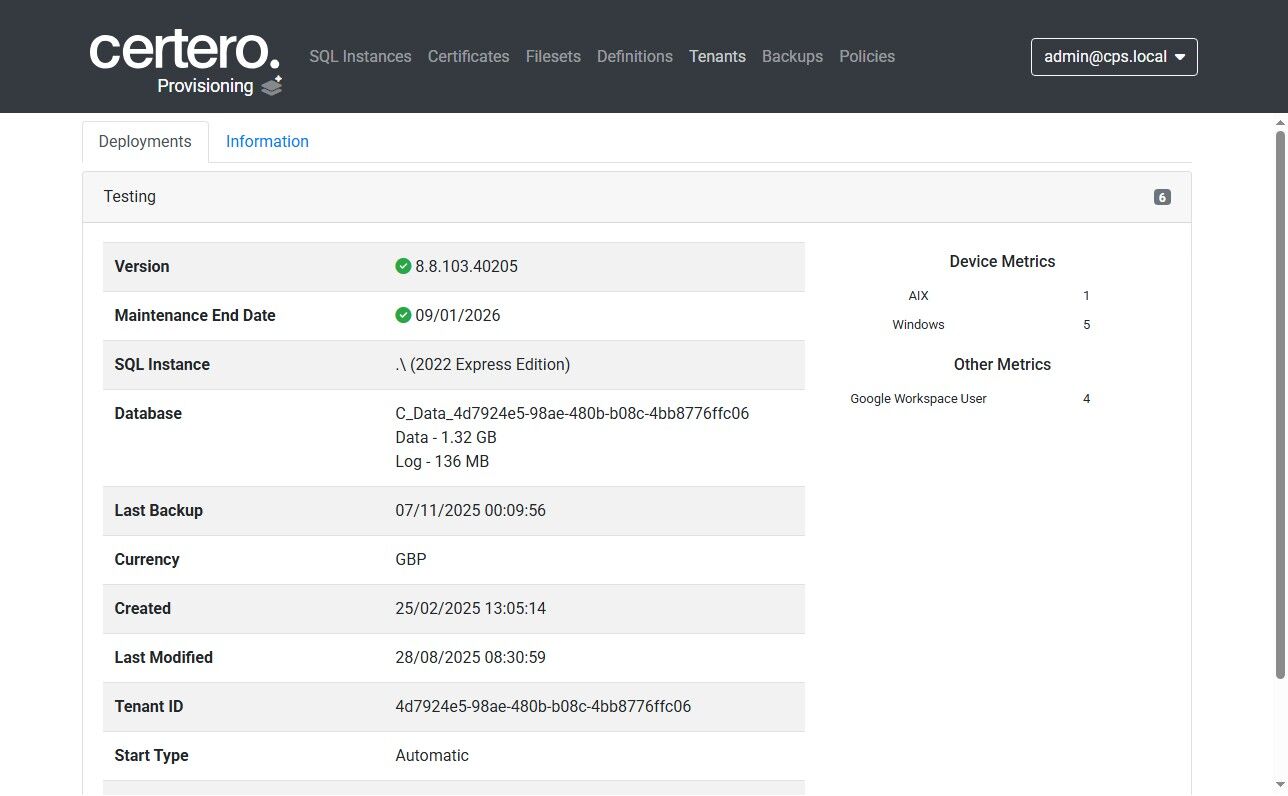This screenshot has width=1288, height=796.
Task: Click the Provisioning stack icon
Action: pos(272,86)
